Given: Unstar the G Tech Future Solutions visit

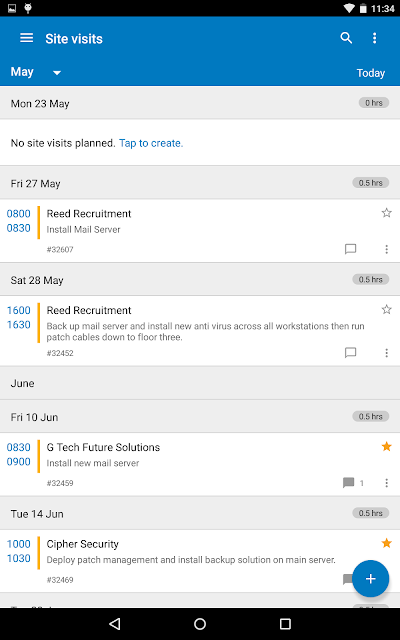Looking at the screenshot, I should coord(387,447).
